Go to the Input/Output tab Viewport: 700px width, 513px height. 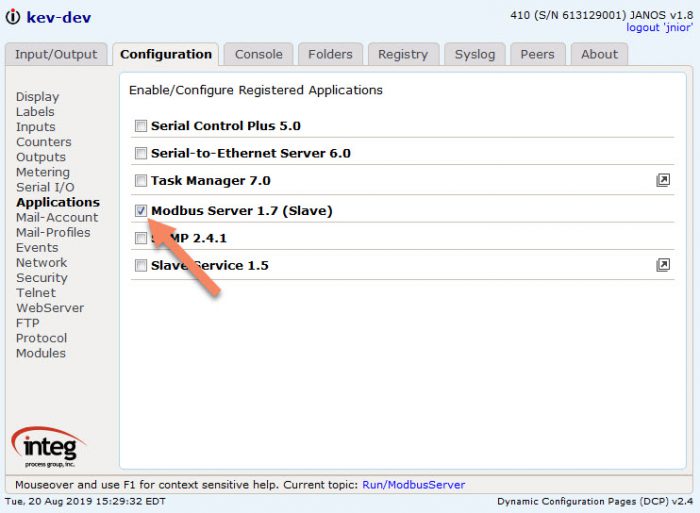56,54
